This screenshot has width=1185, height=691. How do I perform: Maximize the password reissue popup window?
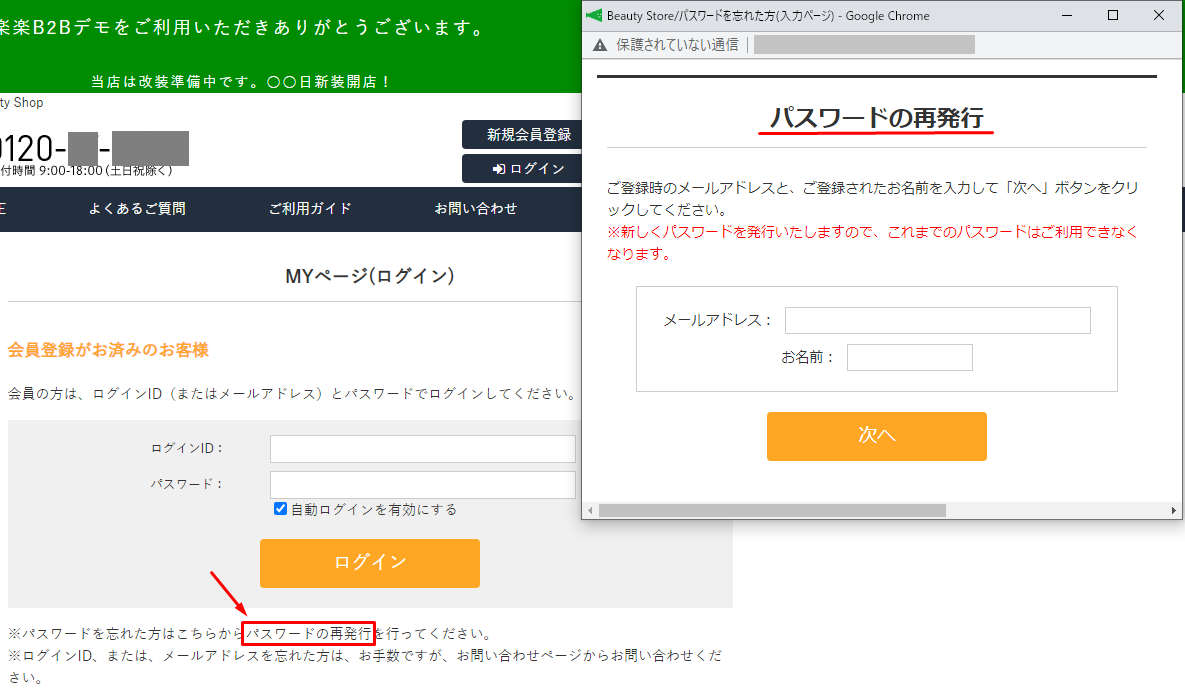click(1112, 15)
